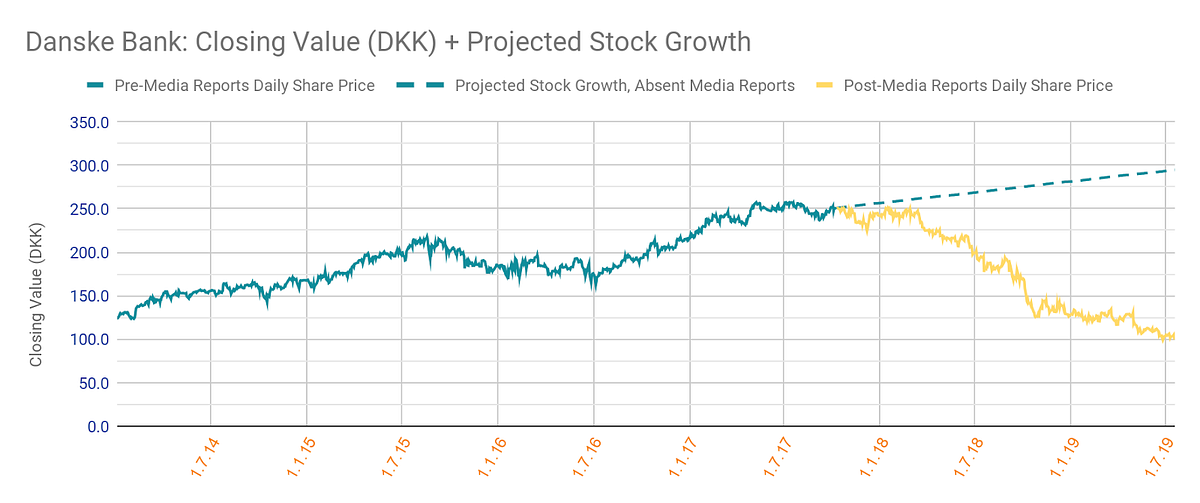Select the Post-Media Reports legend label
1200x503 pixels.
click(978, 86)
